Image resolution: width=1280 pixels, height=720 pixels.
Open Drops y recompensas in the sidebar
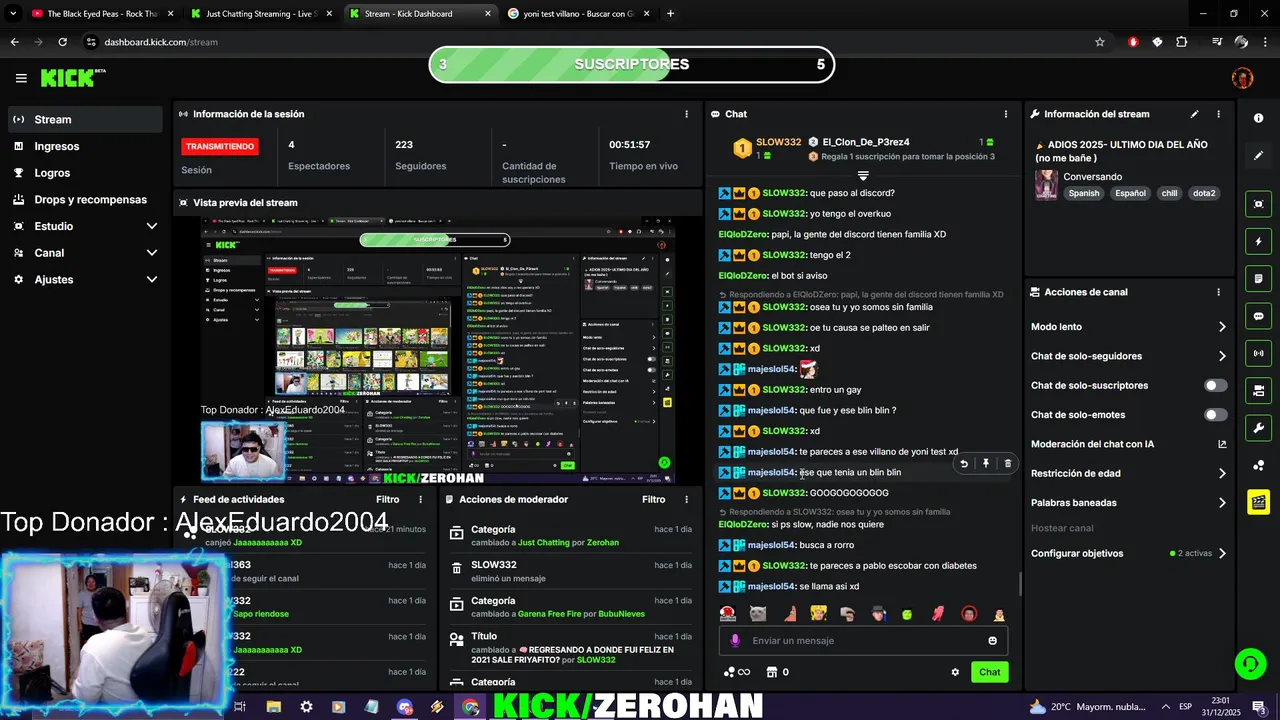(x=85, y=199)
